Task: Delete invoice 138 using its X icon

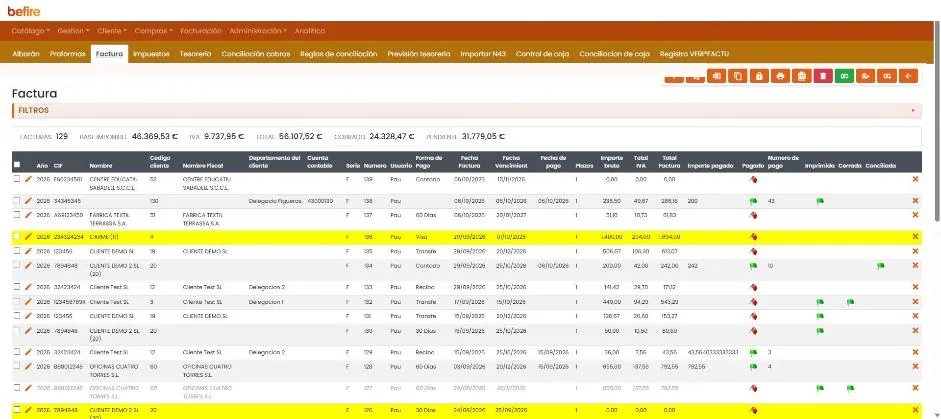Action: (915, 200)
